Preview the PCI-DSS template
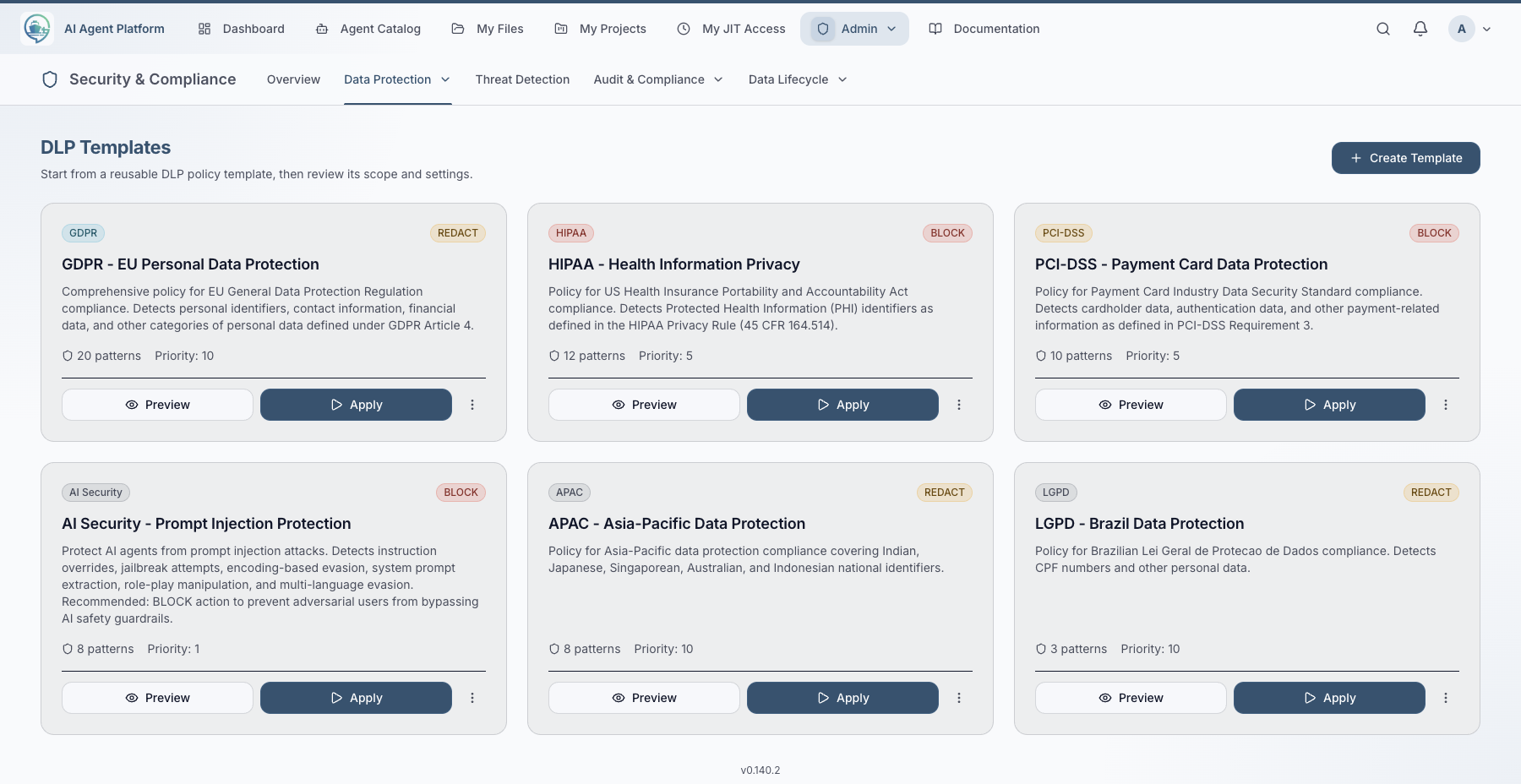Viewport: 1521px width, 784px height. (x=1131, y=405)
